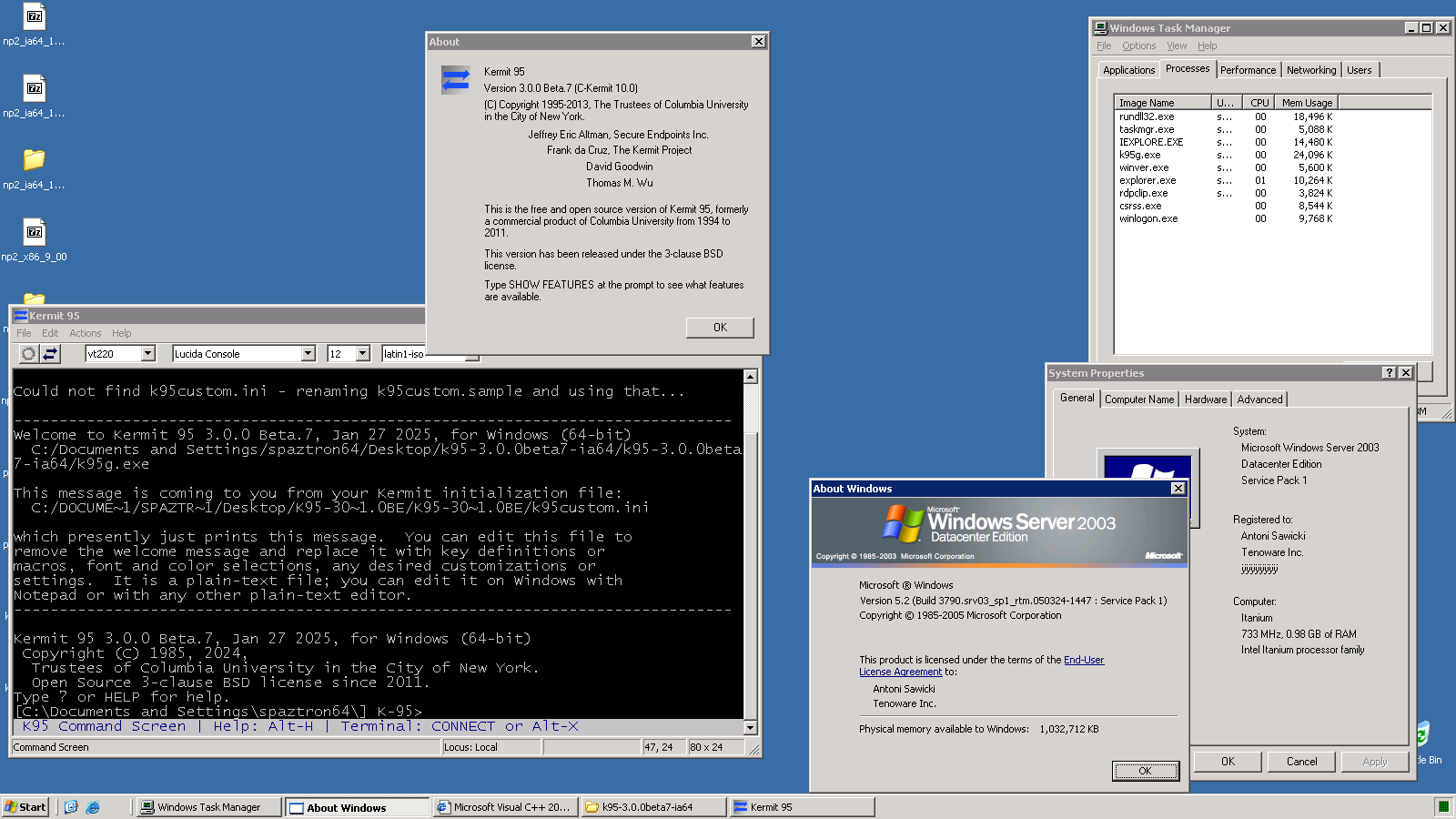This screenshot has width=1456, height=819.
Task: Select the np2_ia64 folder icon on desktop
Action: point(34,159)
